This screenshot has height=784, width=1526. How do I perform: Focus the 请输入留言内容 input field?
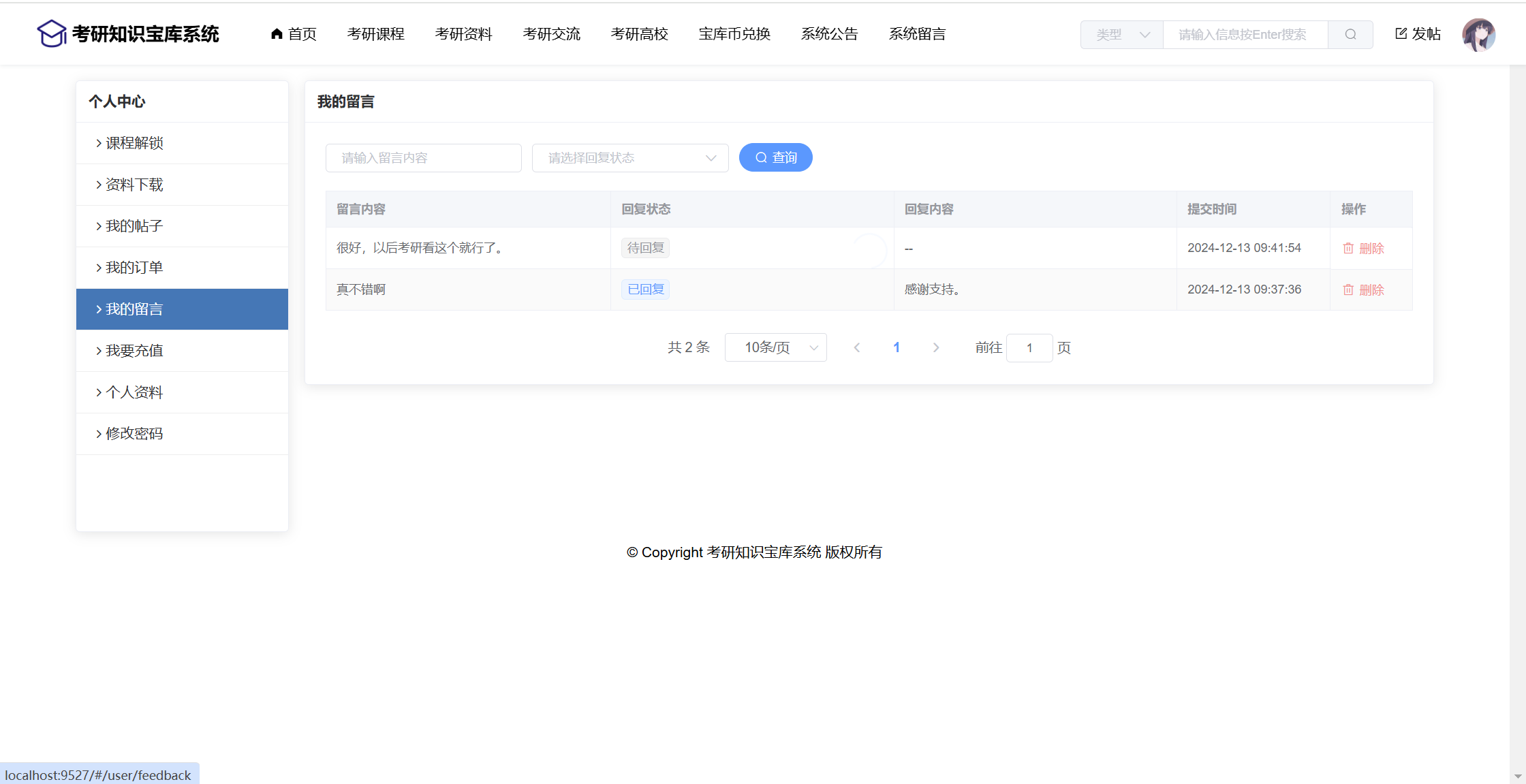click(x=424, y=158)
